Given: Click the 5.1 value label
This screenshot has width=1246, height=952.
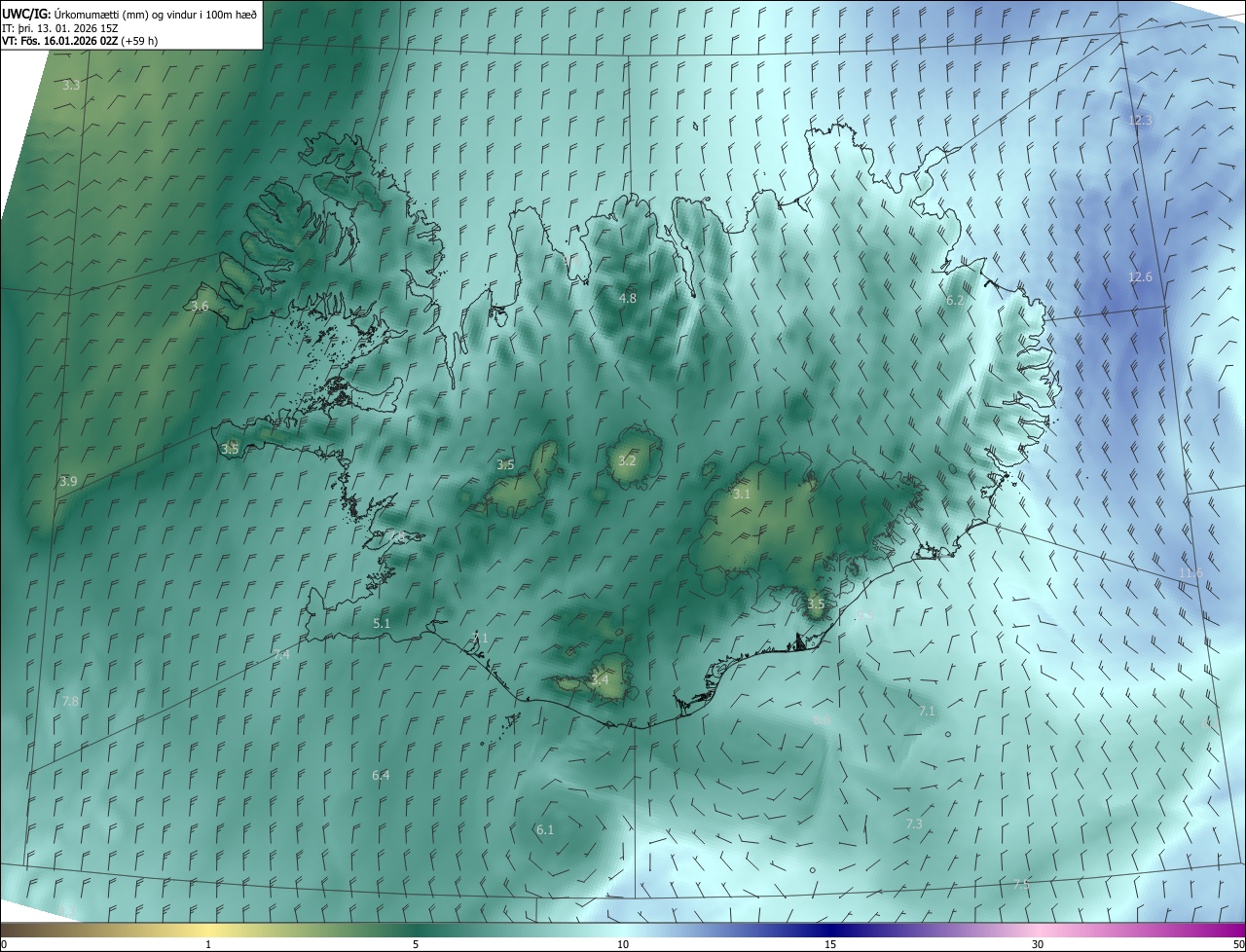Looking at the screenshot, I should tap(382, 623).
